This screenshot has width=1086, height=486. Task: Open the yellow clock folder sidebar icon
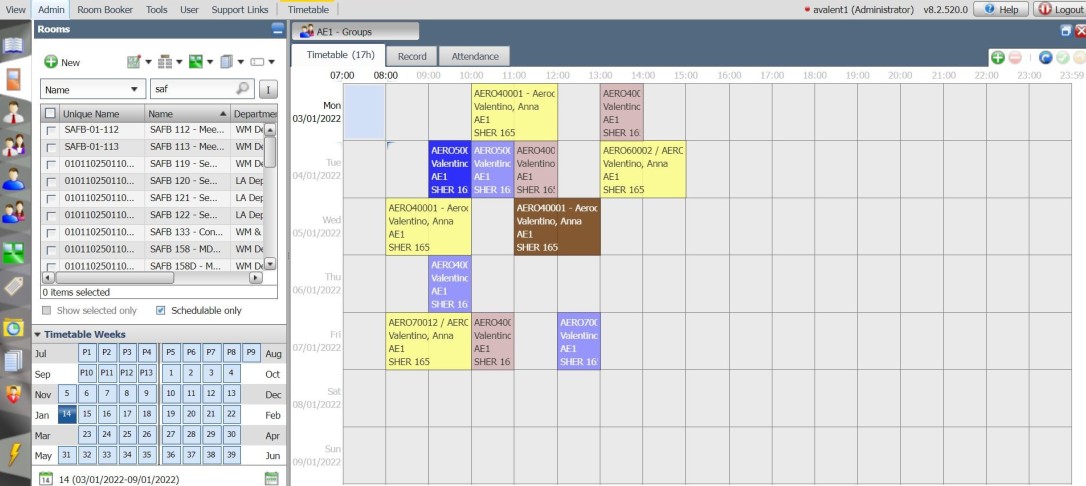[14, 328]
